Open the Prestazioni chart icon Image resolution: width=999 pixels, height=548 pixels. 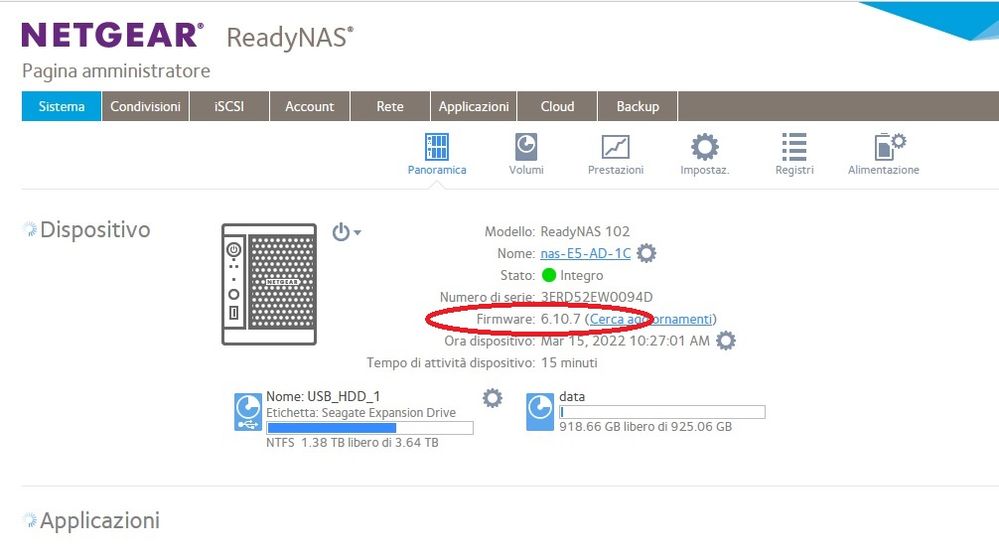pos(615,147)
